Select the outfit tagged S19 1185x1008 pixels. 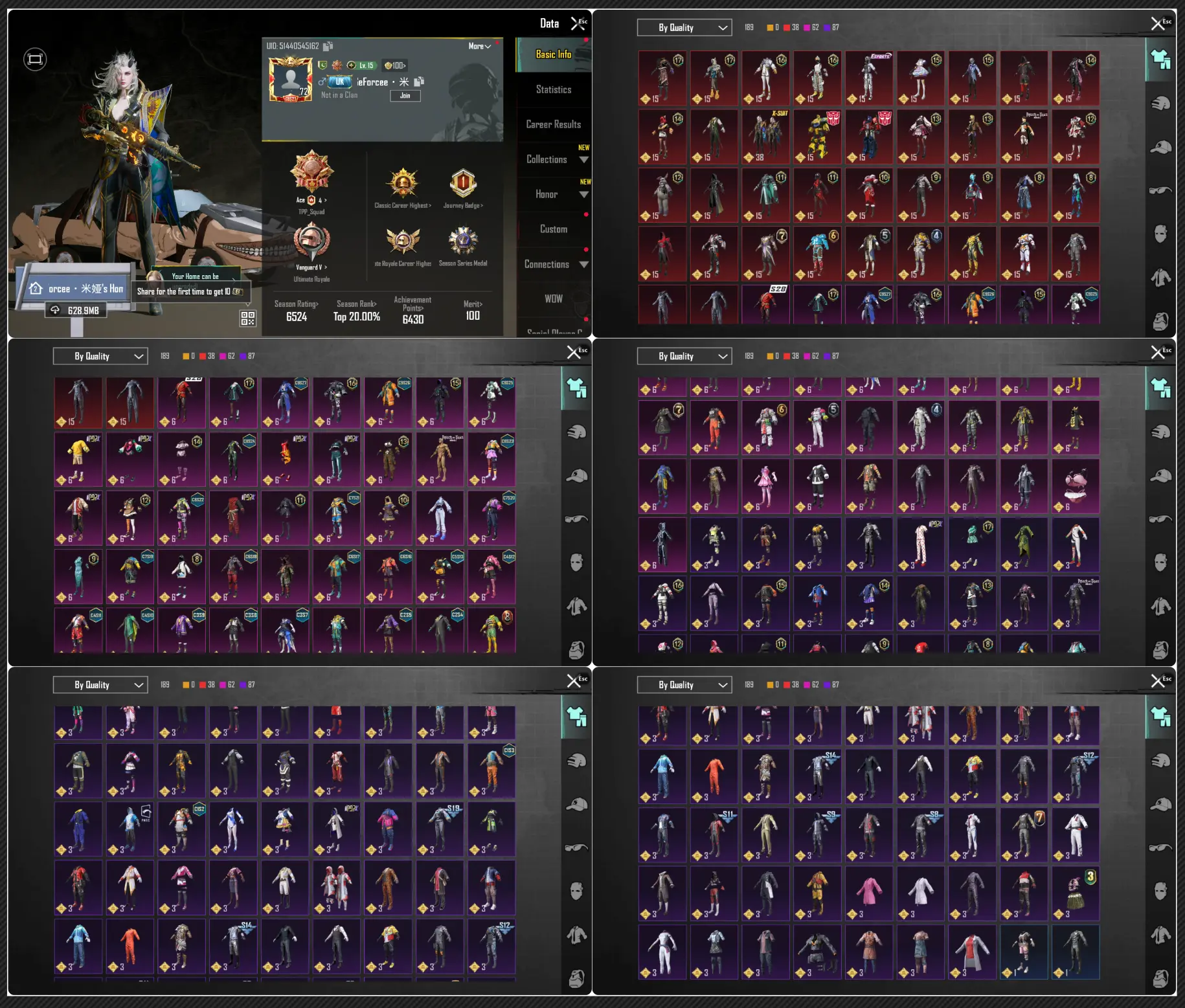click(x=440, y=829)
